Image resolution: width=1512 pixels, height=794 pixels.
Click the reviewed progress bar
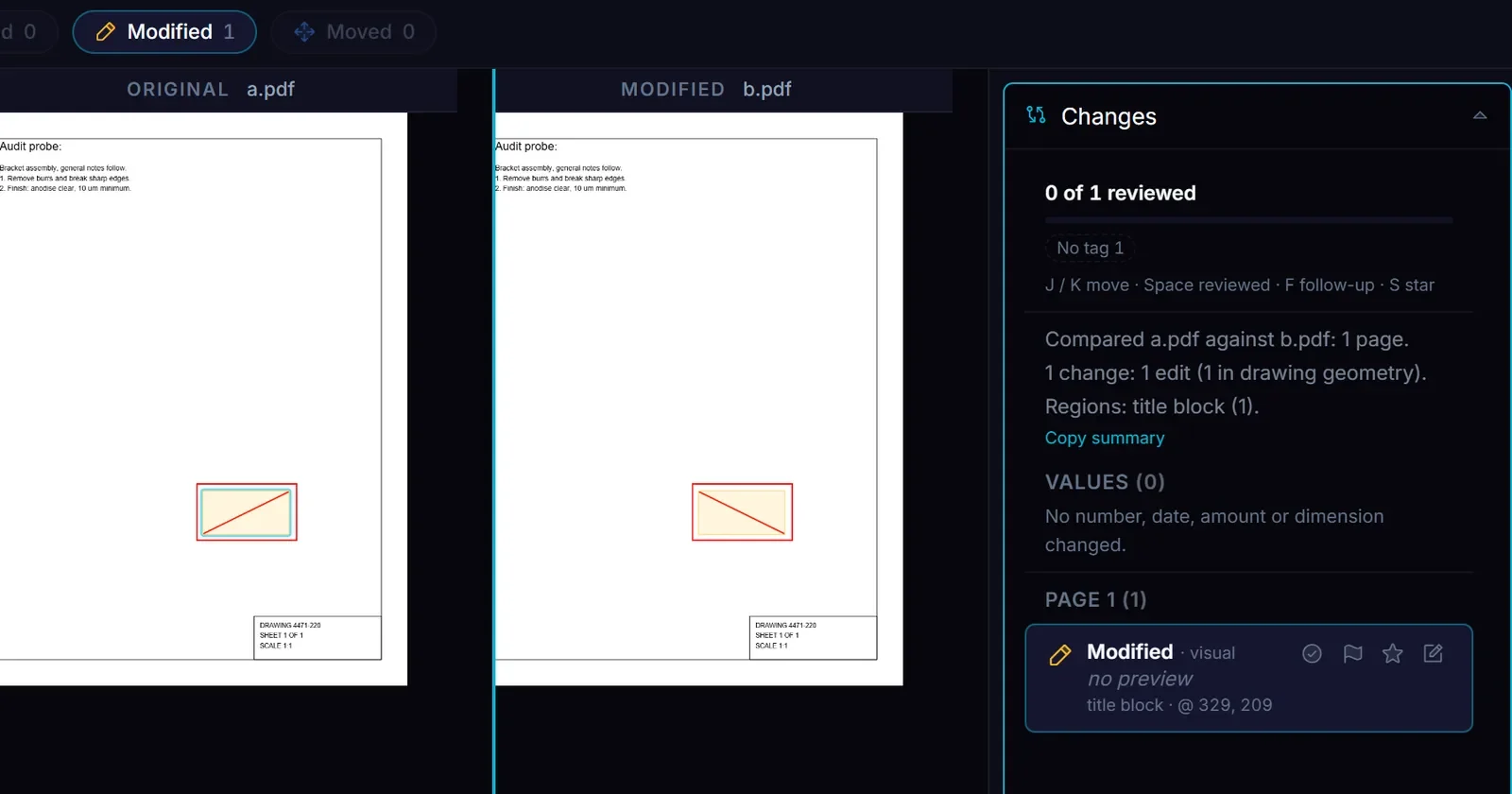[1248, 220]
